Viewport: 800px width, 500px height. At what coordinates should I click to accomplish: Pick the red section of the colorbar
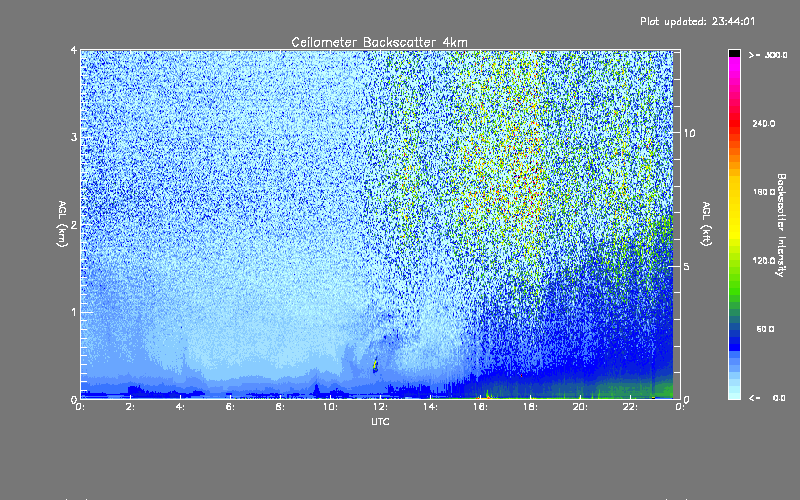coord(734,121)
